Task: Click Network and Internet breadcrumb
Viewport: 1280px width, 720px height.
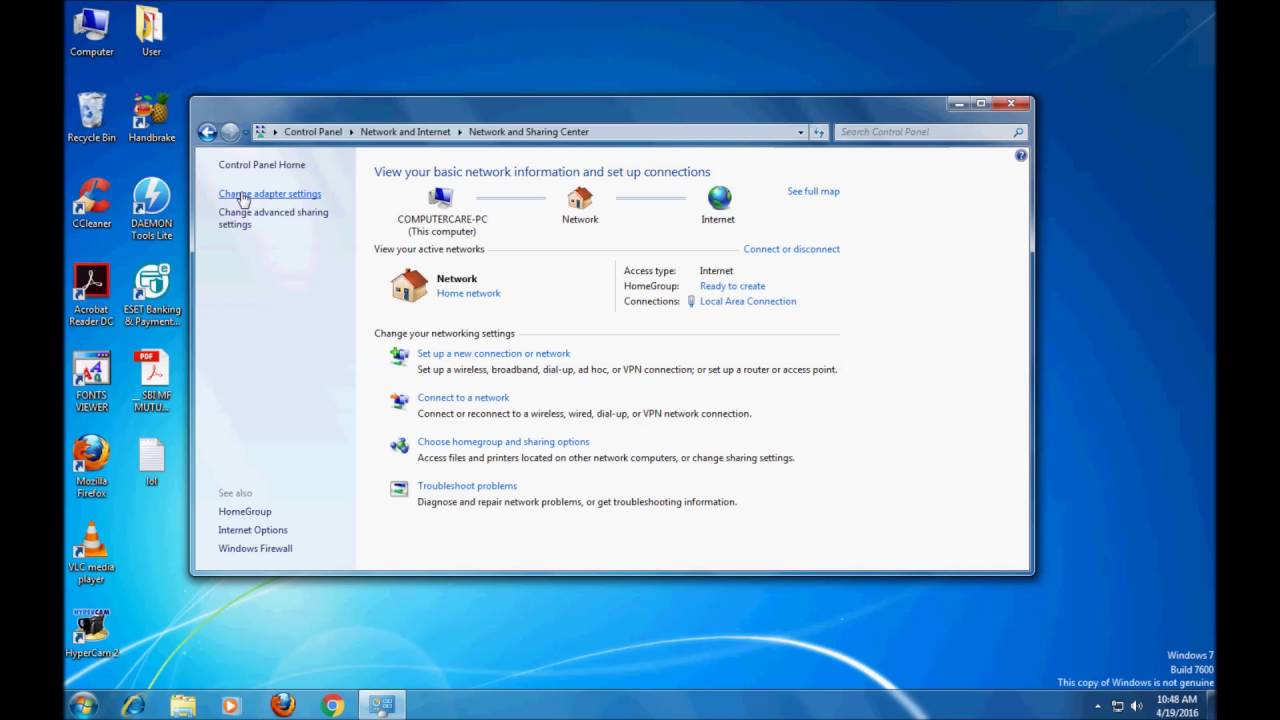Action: pyautogui.click(x=405, y=132)
